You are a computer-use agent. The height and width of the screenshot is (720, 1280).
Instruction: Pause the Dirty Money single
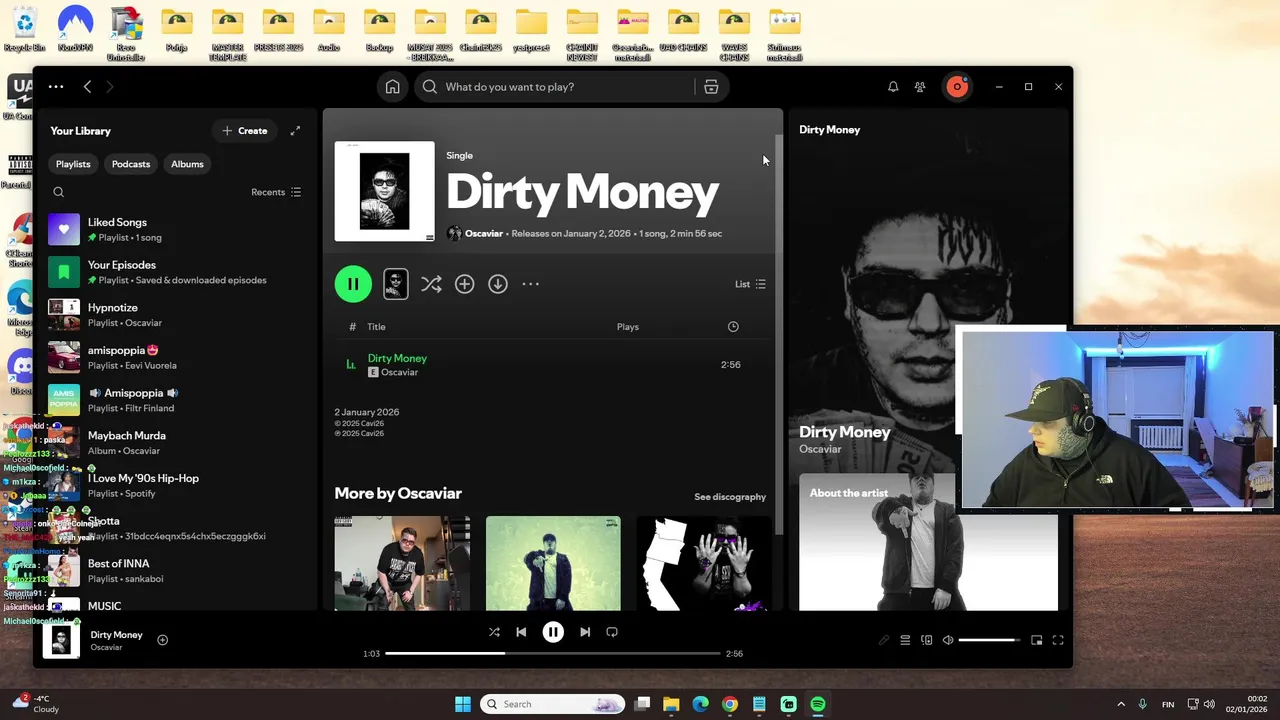click(353, 284)
